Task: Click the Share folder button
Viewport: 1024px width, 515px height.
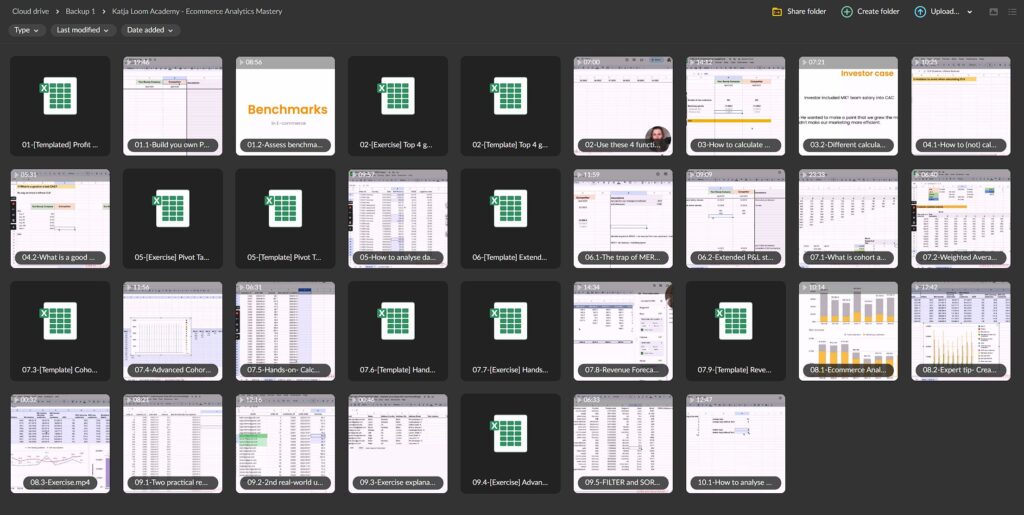Action: coord(799,11)
